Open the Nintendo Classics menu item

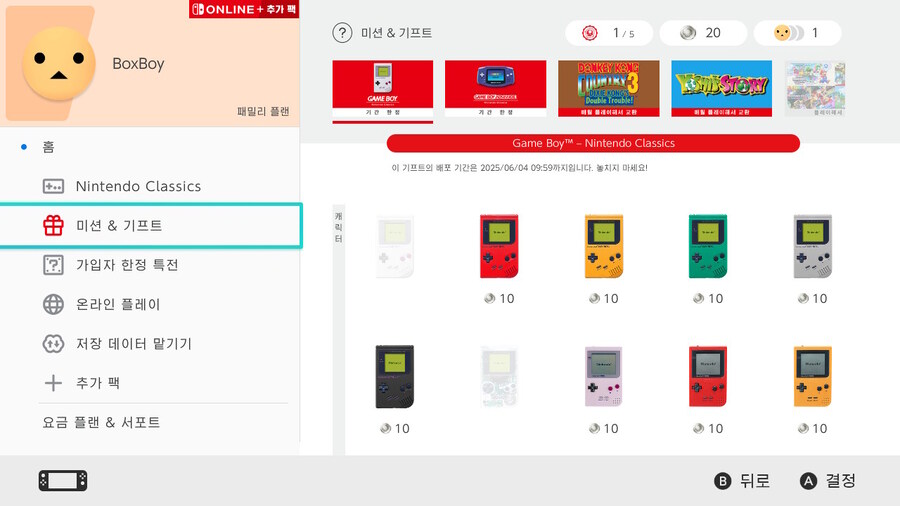150,186
